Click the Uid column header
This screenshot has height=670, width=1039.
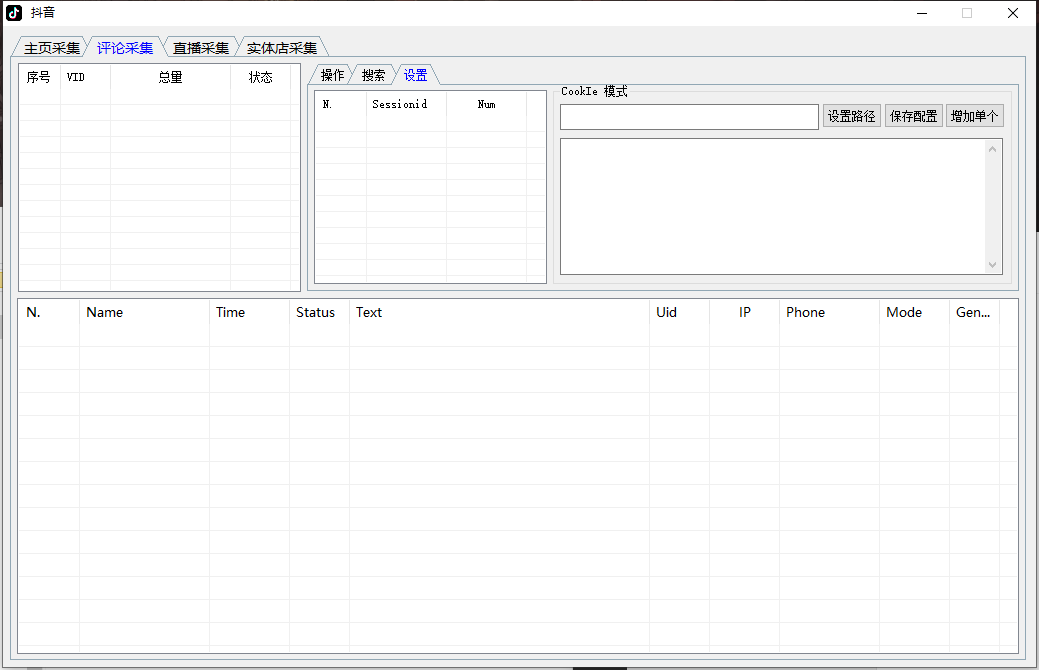tap(666, 312)
